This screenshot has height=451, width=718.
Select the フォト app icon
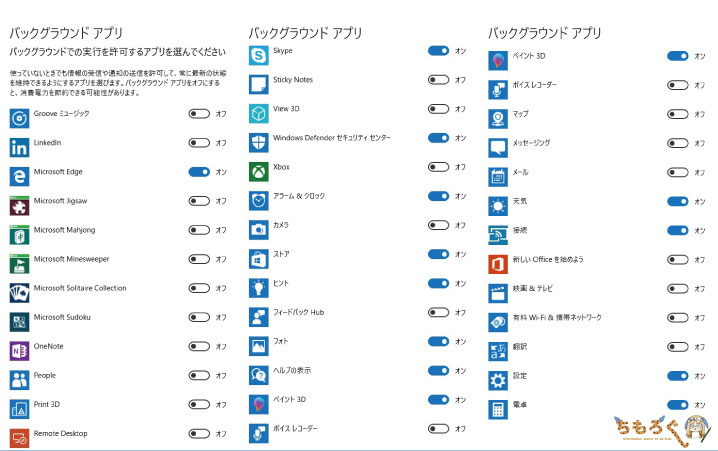259,347
